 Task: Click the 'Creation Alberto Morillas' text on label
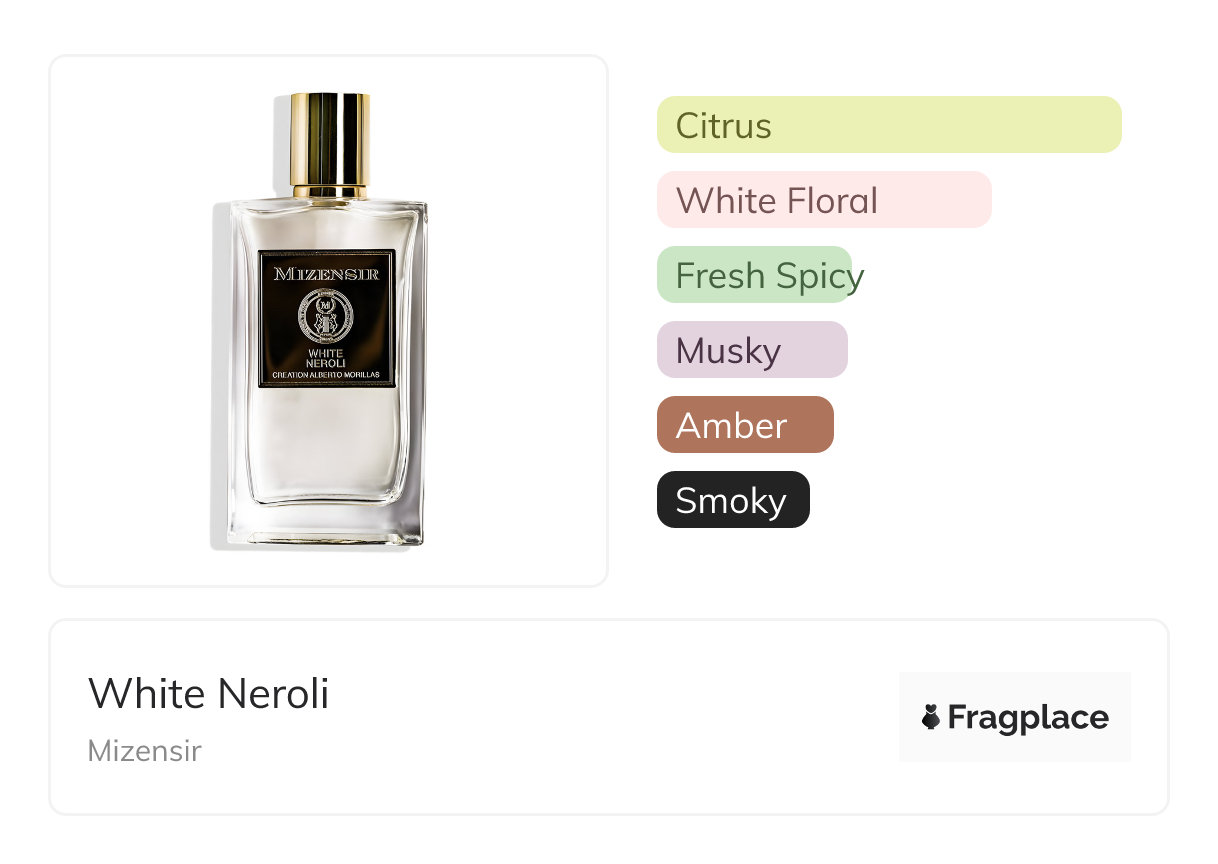327,376
